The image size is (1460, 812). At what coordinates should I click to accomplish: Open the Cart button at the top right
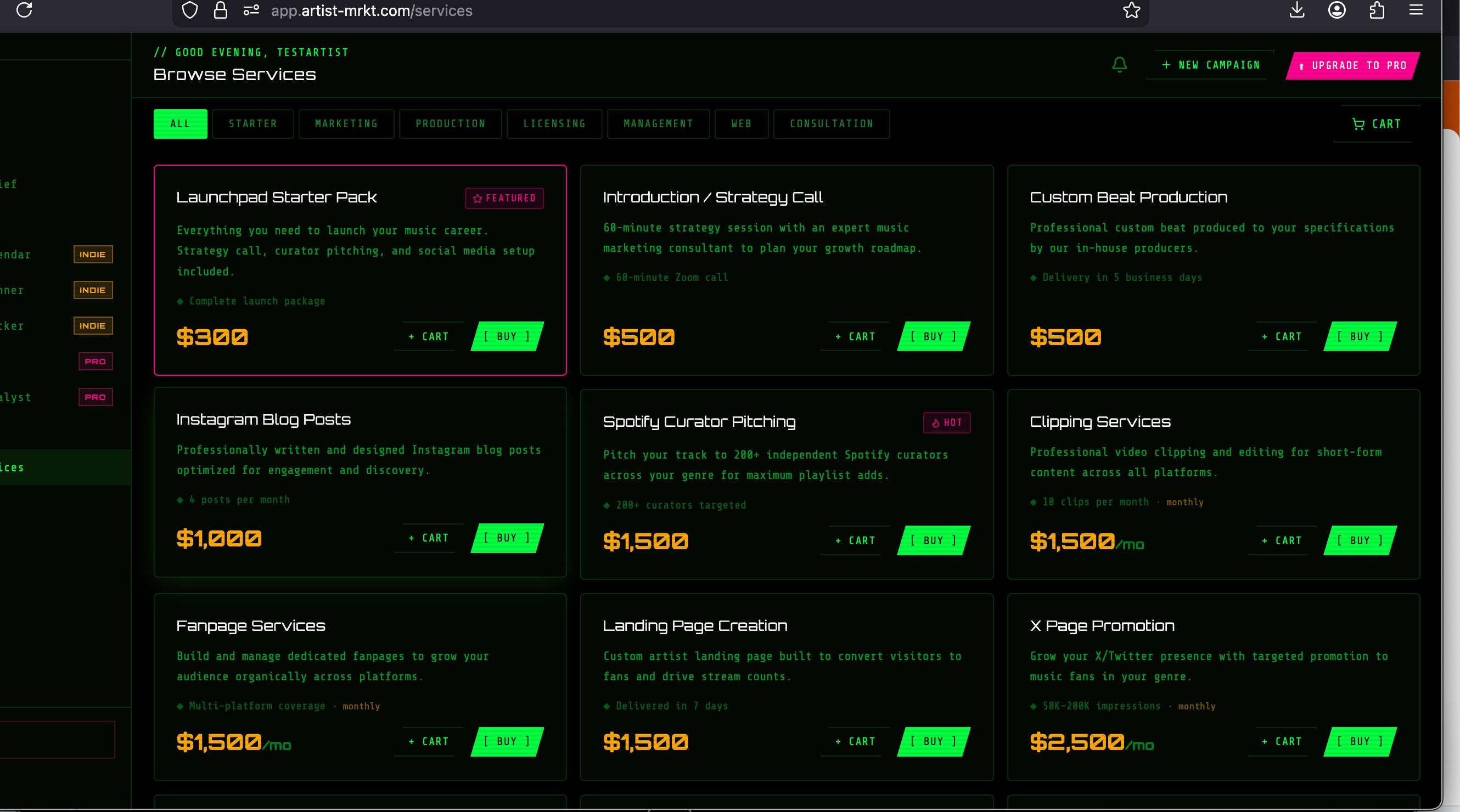click(1377, 124)
